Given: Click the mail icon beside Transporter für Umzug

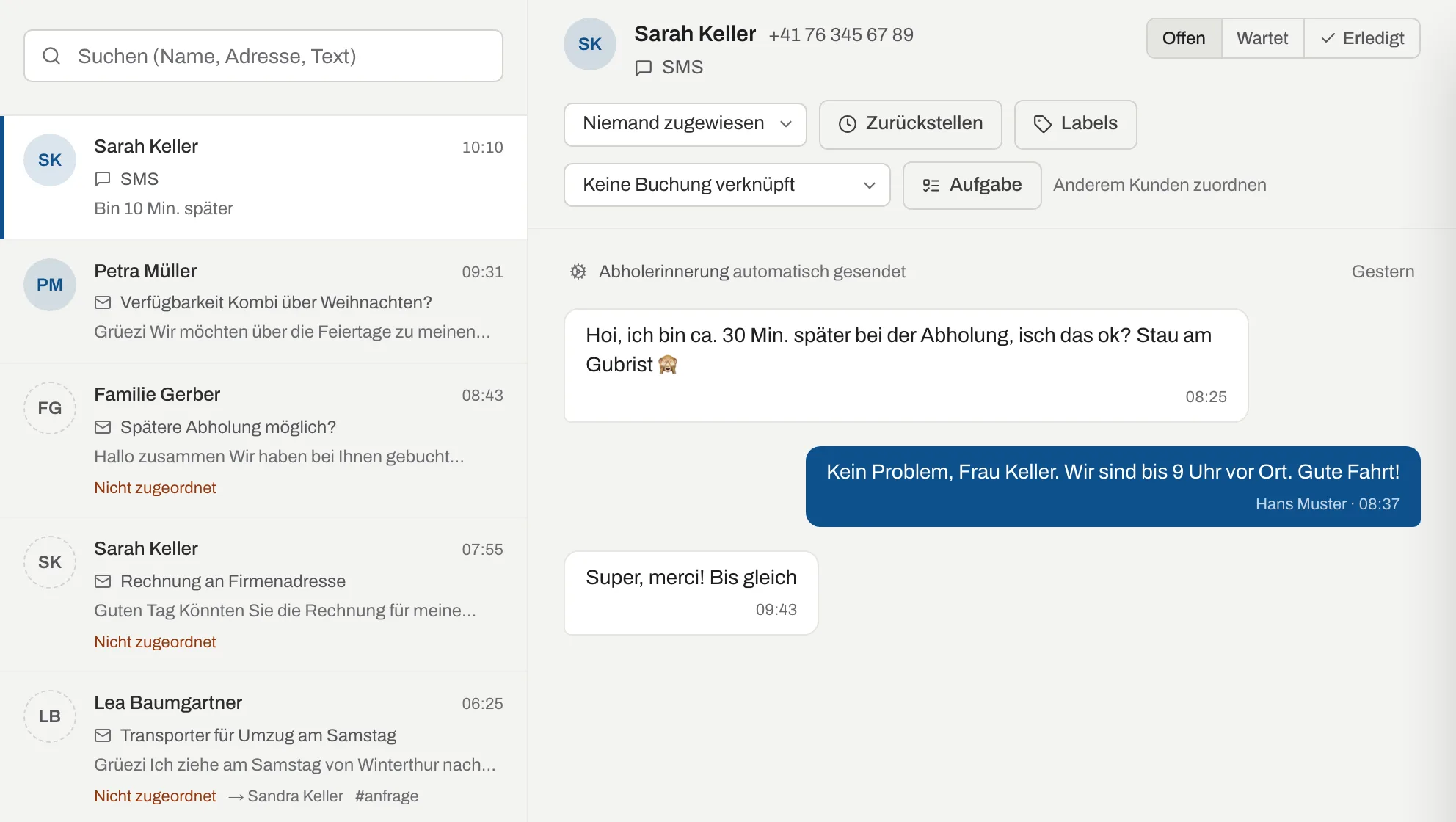Looking at the screenshot, I should pyautogui.click(x=103, y=735).
